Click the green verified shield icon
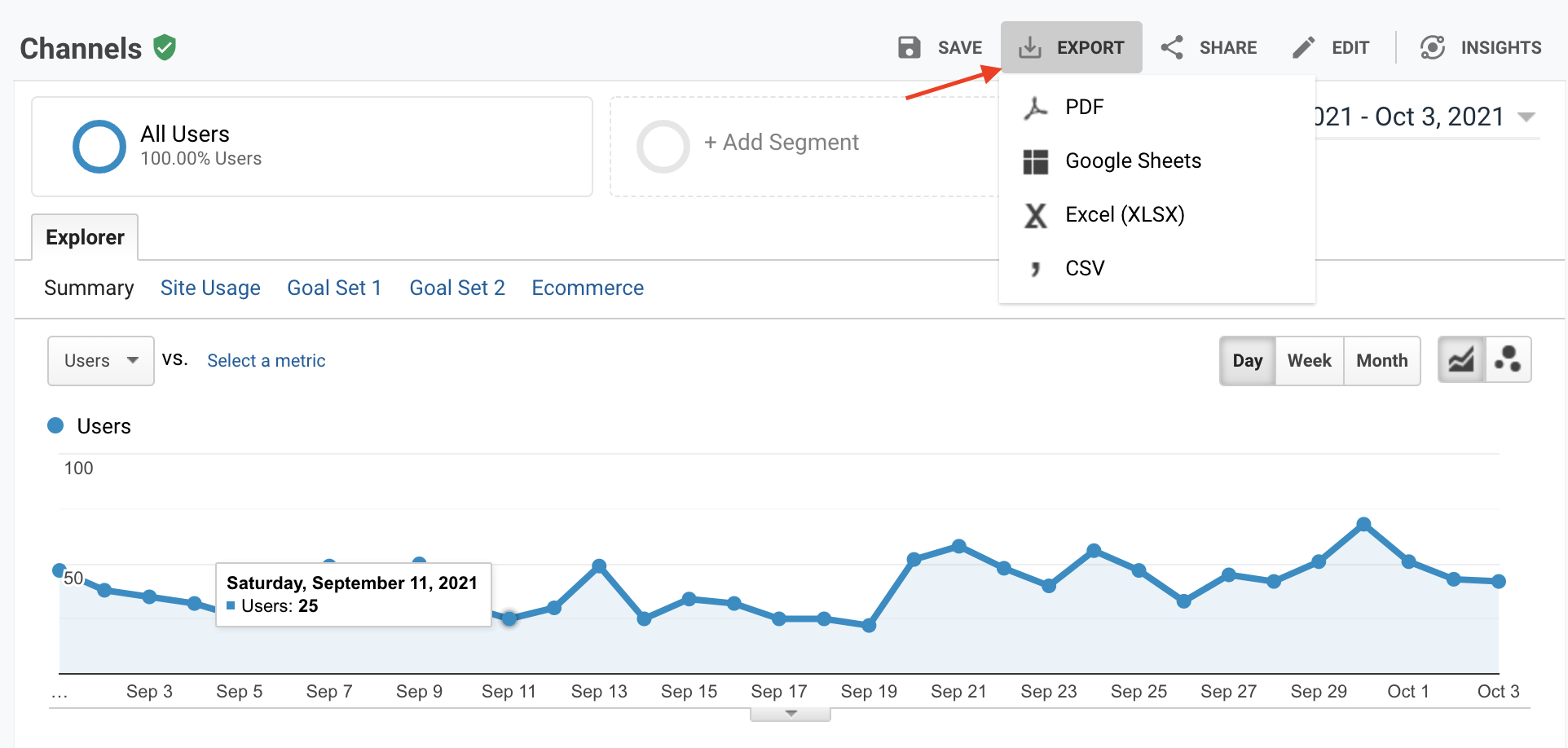Screen dimensions: 1568x748 coord(165,48)
